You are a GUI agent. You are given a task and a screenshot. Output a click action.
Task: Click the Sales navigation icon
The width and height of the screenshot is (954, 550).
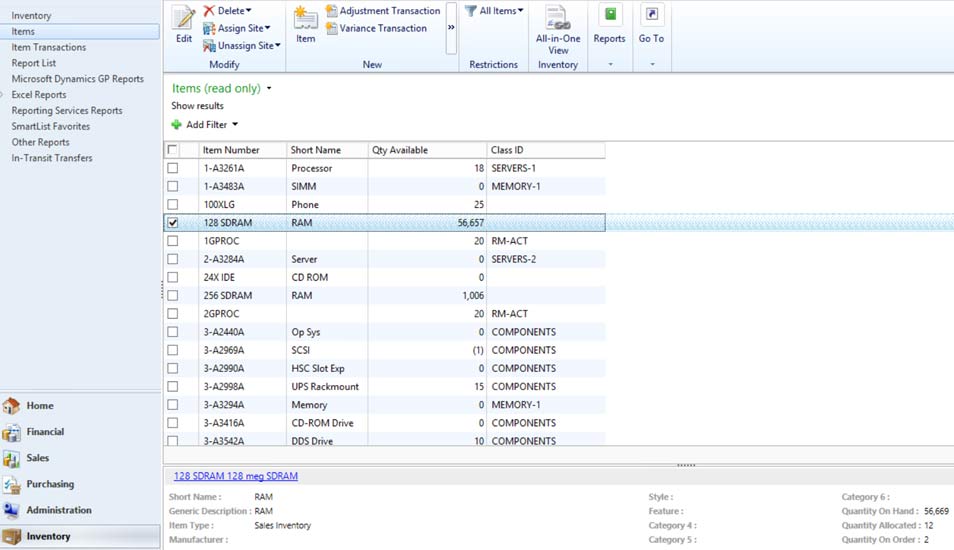(12, 458)
